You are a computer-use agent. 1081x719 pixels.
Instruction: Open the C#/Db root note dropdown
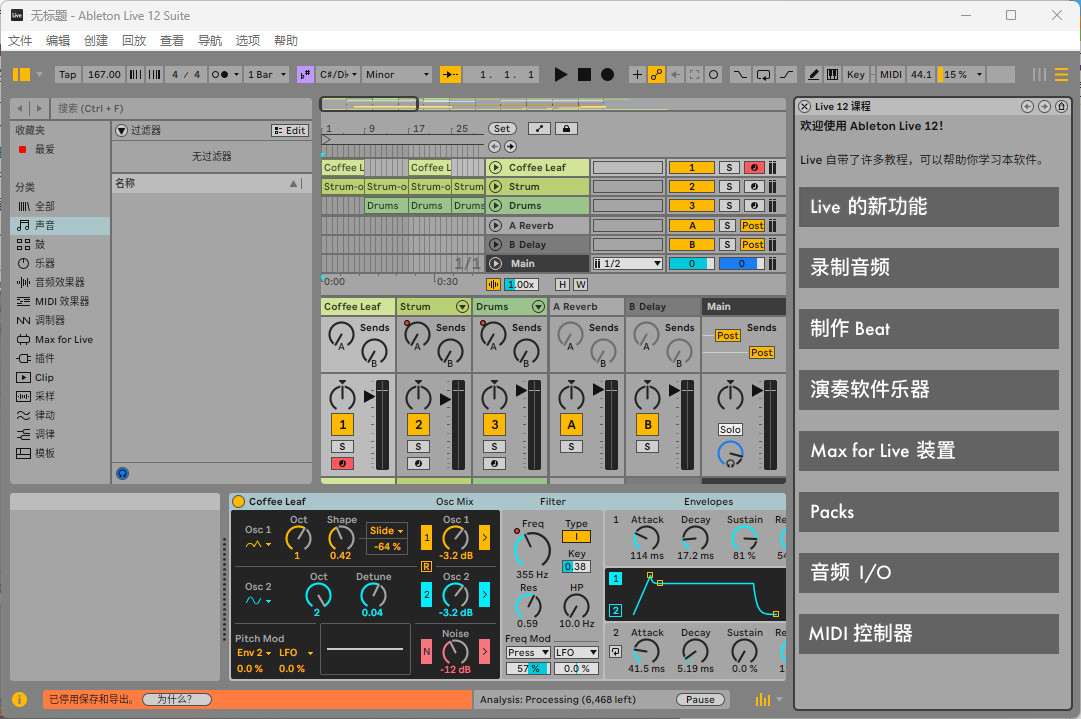339,74
